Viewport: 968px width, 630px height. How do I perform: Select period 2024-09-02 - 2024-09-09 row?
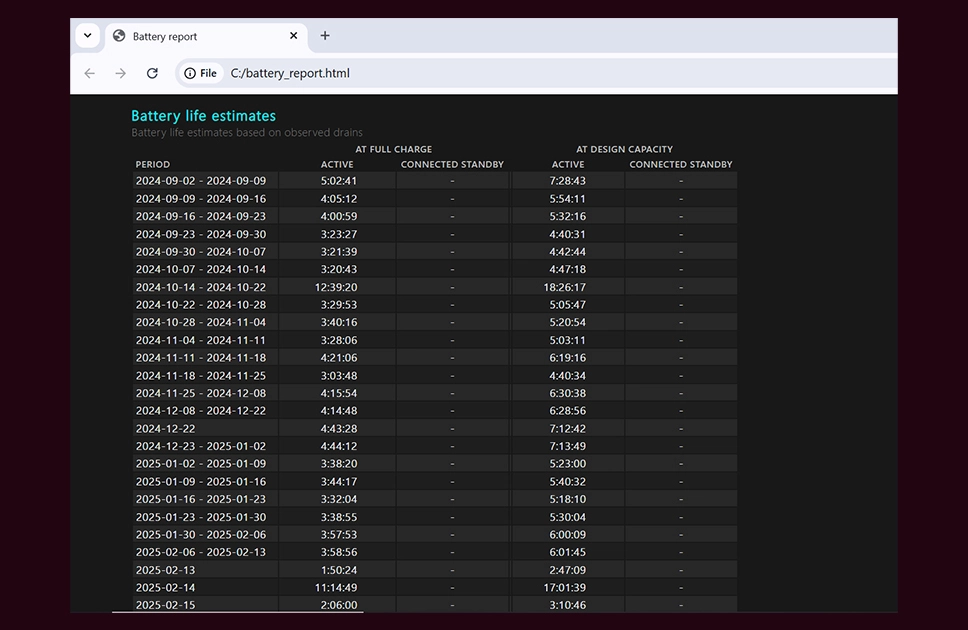[435, 181]
